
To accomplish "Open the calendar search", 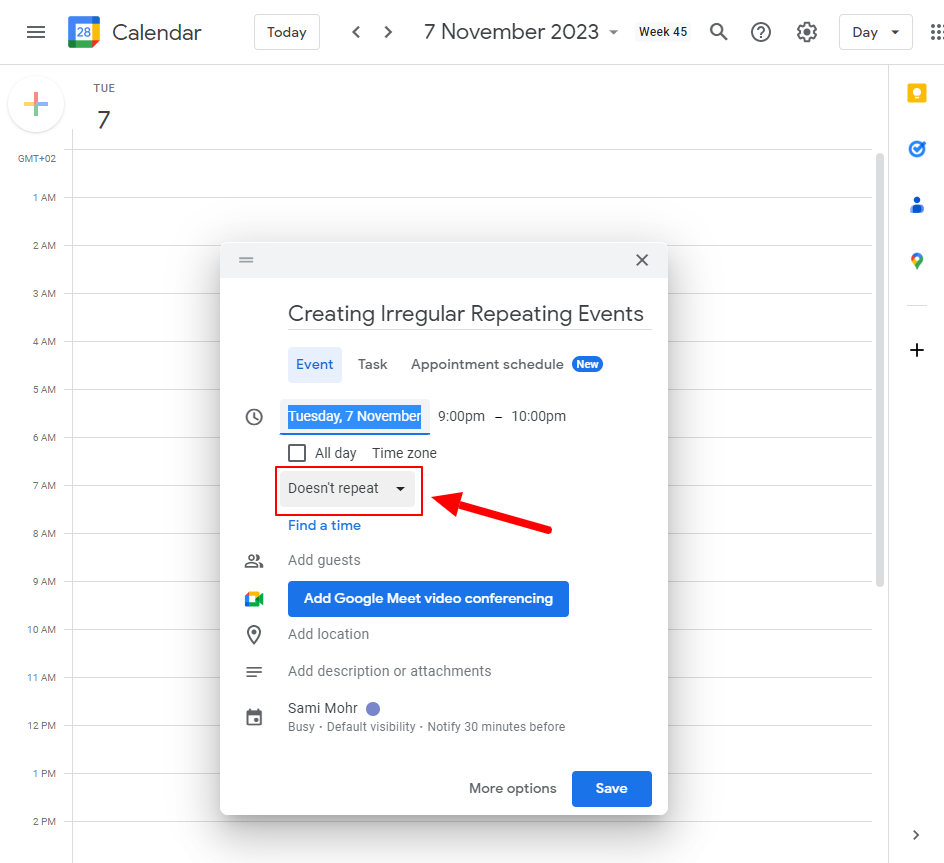I will coord(718,31).
